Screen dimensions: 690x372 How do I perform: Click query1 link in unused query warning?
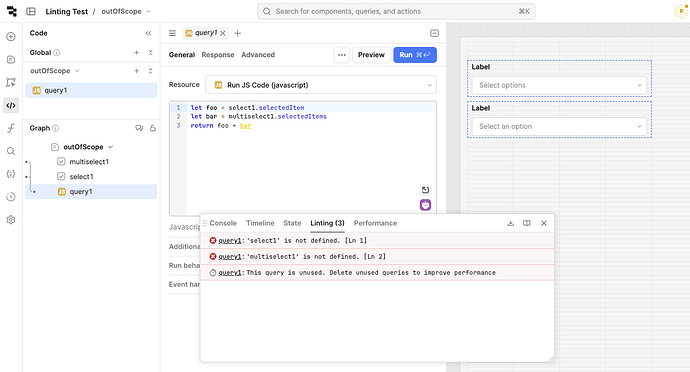[230, 273]
